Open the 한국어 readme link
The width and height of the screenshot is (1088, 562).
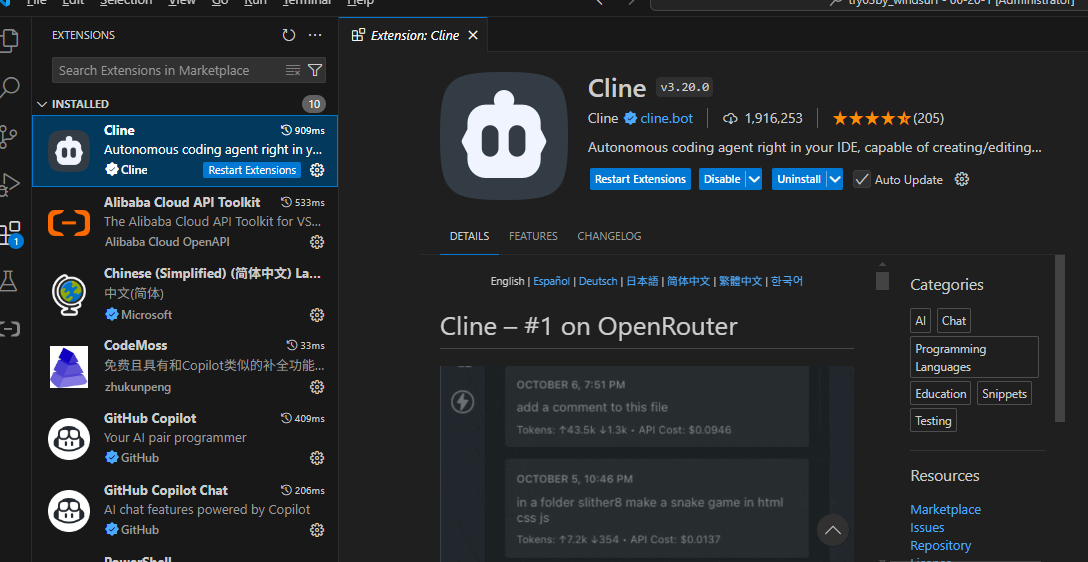pos(787,281)
